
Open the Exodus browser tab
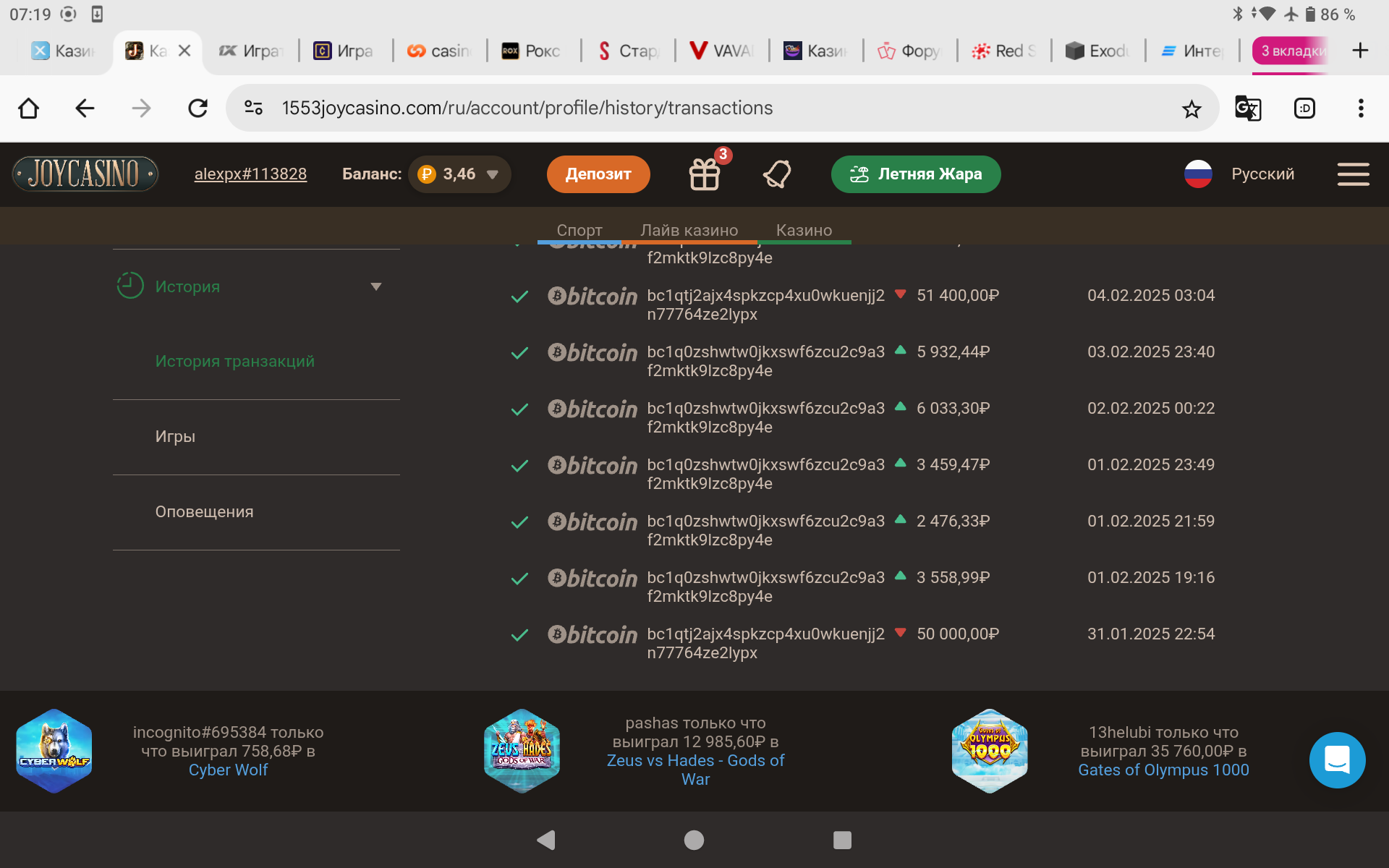[1097, 51]
